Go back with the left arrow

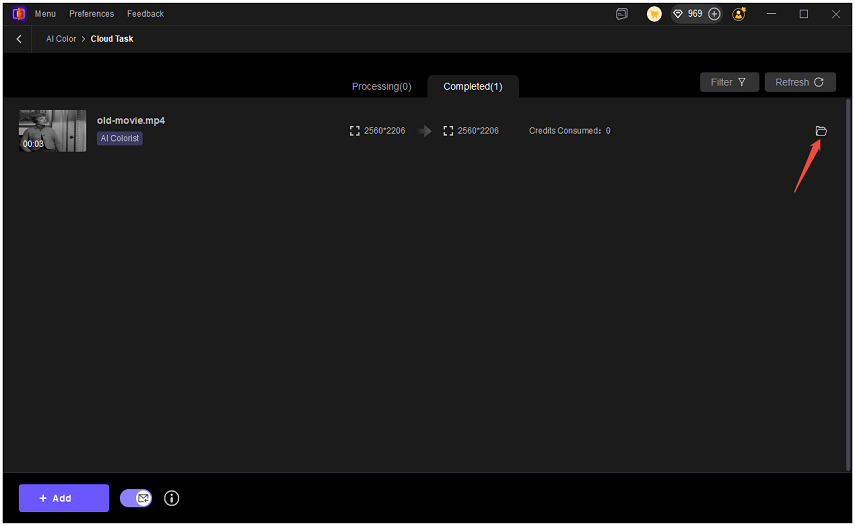coord(19,39)
